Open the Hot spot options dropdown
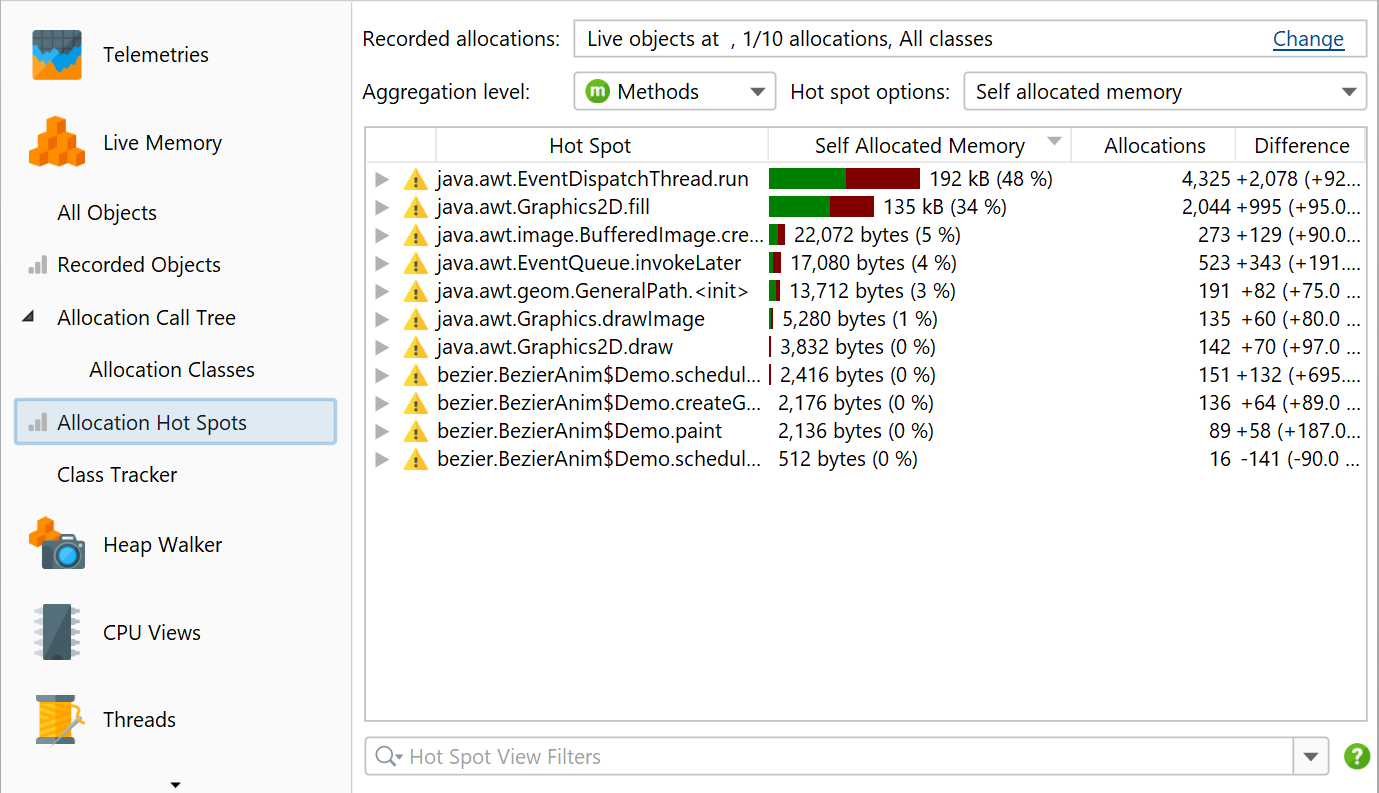The width and height of the screenshot is (1379, 793). coord(1165,92)
